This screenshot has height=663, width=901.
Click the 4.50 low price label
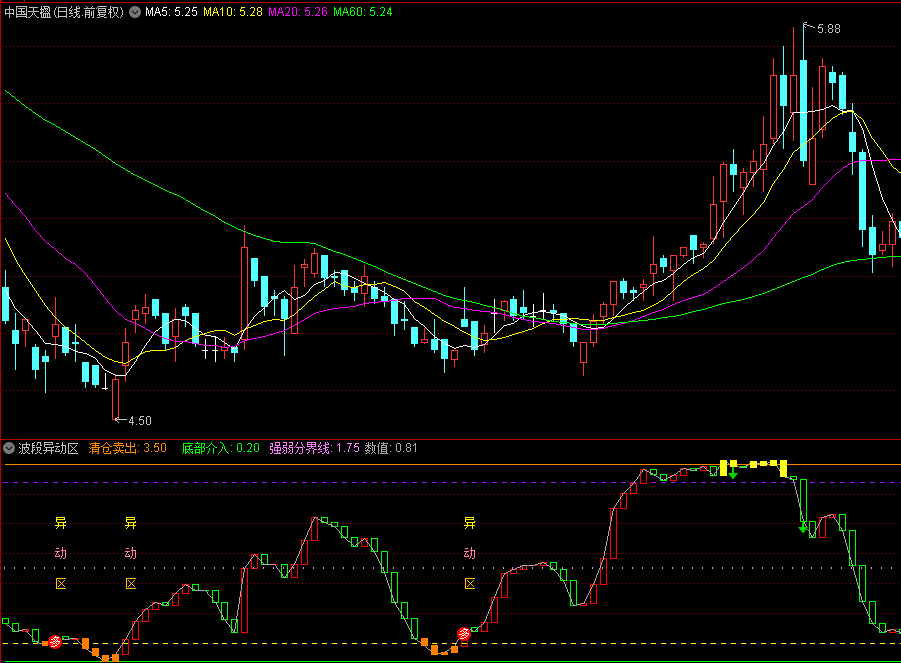pos(140,421)
